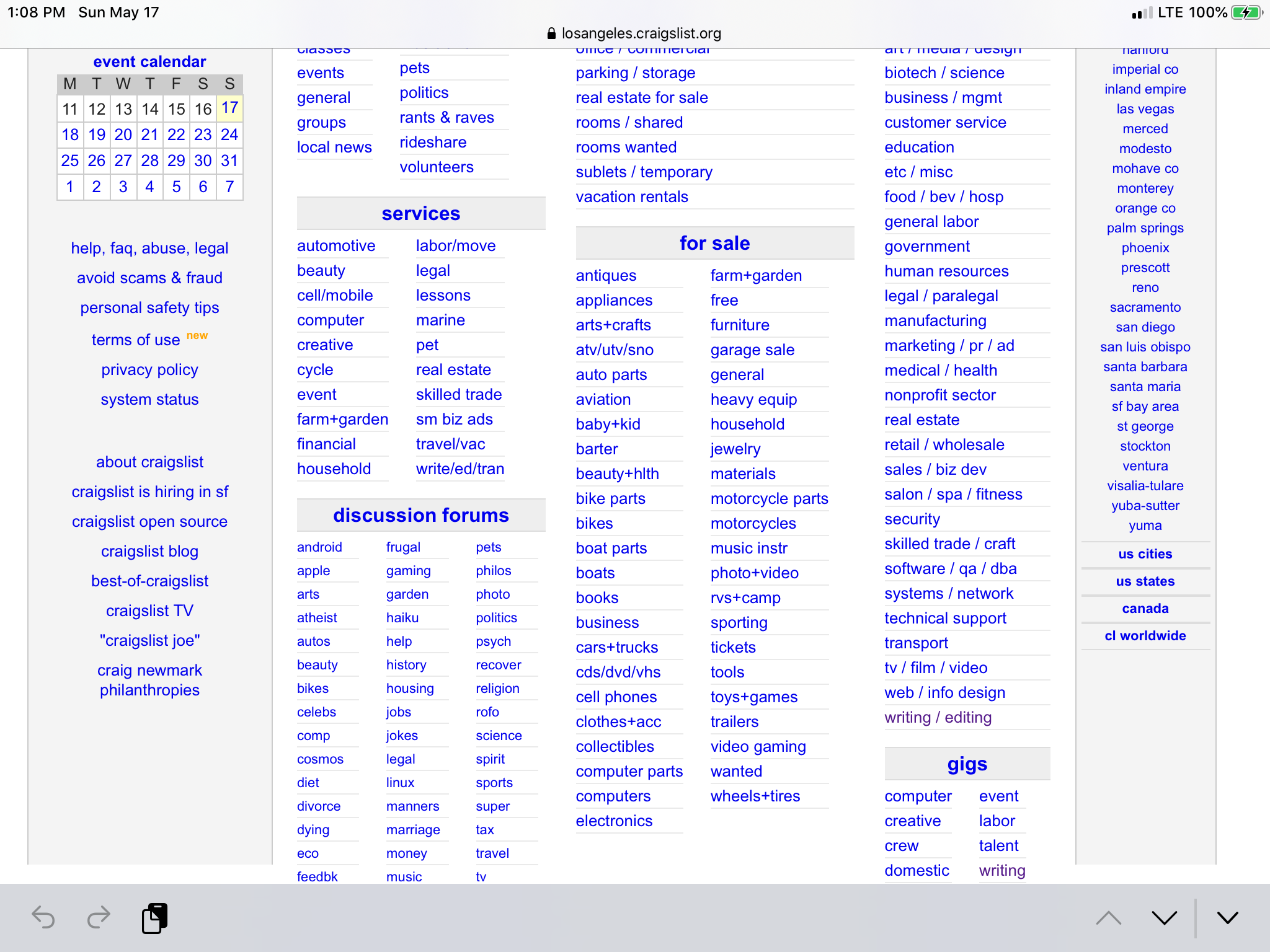The width and height of the screenshot is (1270, 952).
Task: Open talent gigs
Action: tap(998, 845)
